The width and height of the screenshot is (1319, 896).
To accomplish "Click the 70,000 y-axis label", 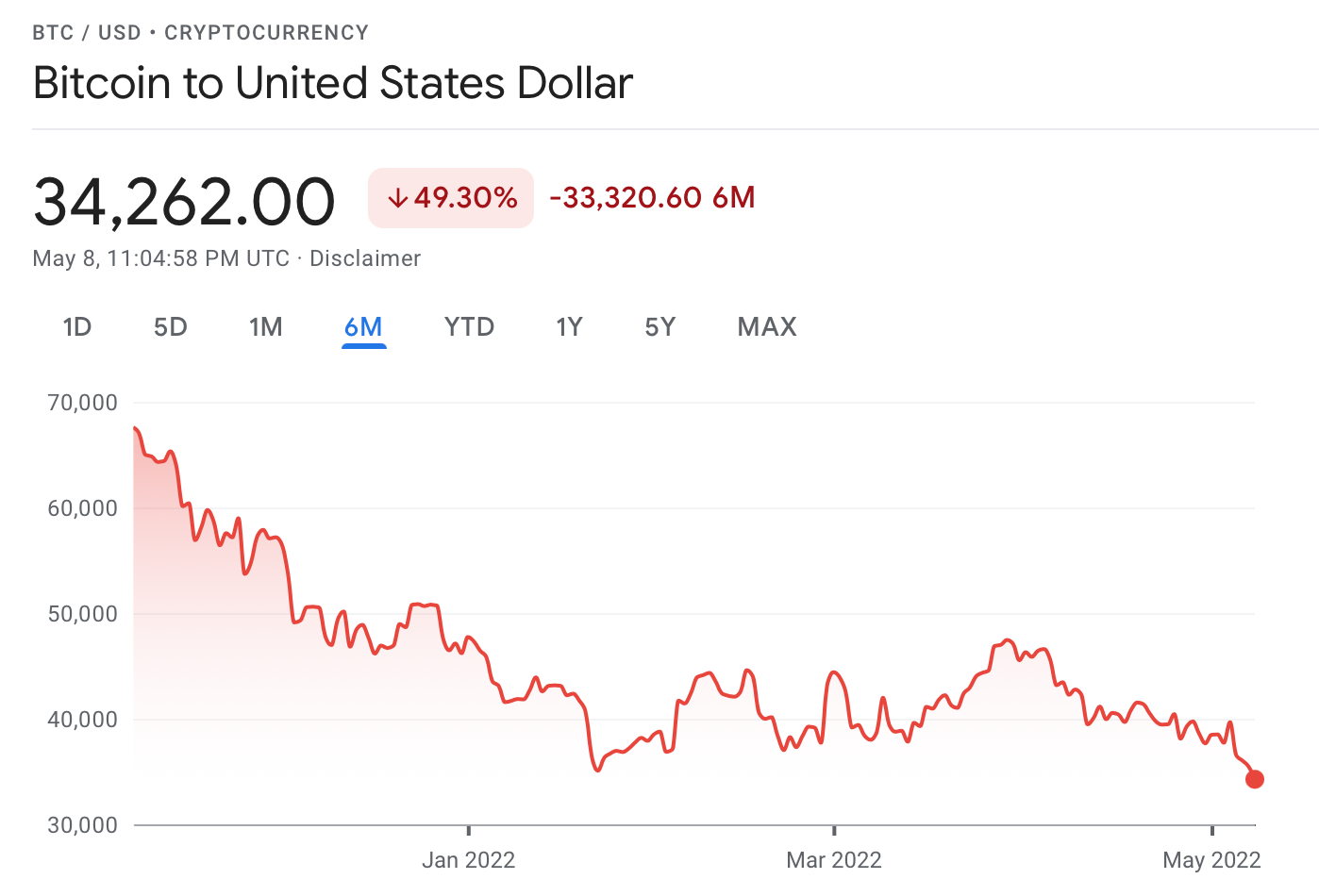I will pyautogui.click(x=83, y=403).
